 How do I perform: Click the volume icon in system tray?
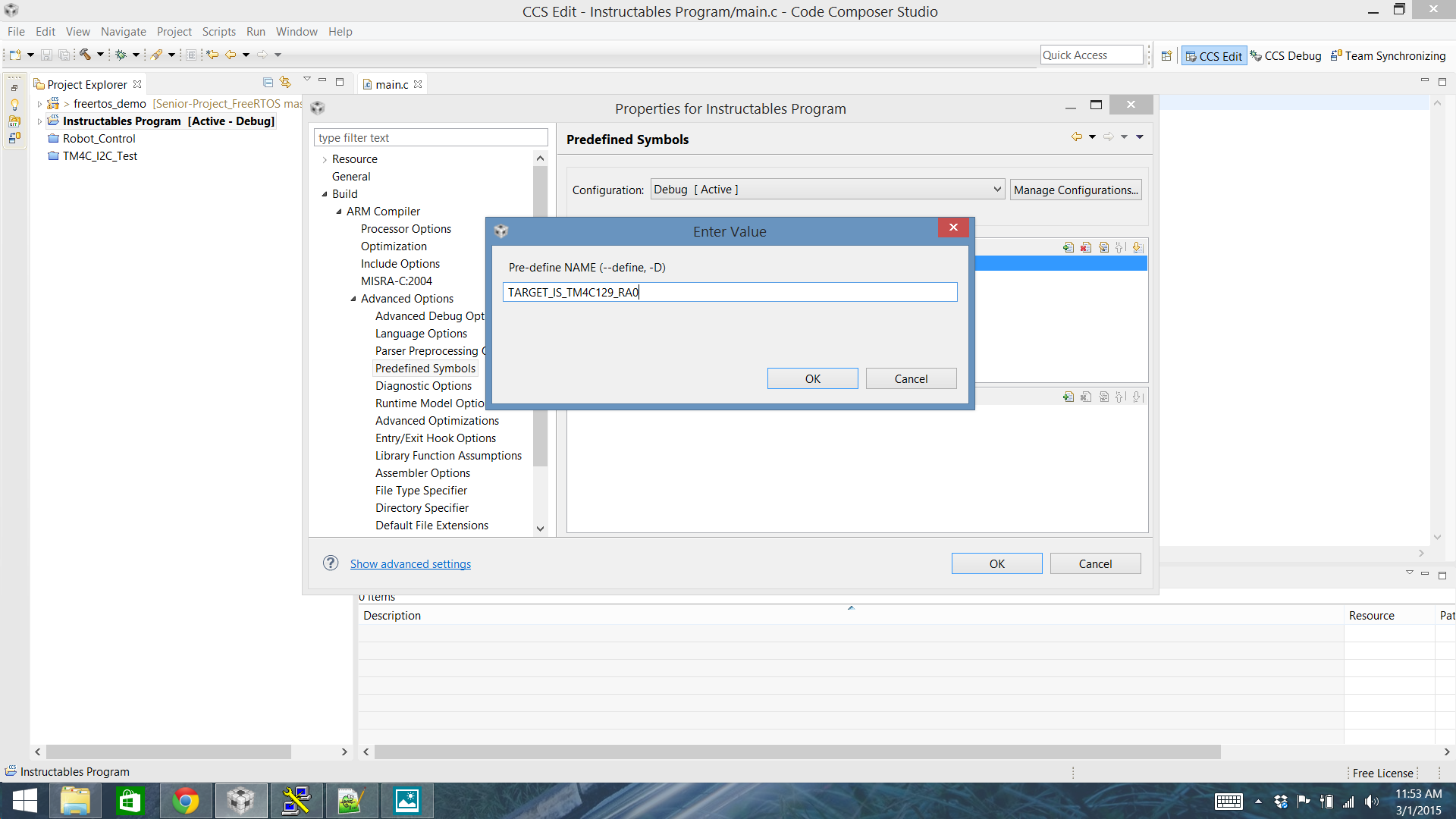click(x=1371, y=802)
